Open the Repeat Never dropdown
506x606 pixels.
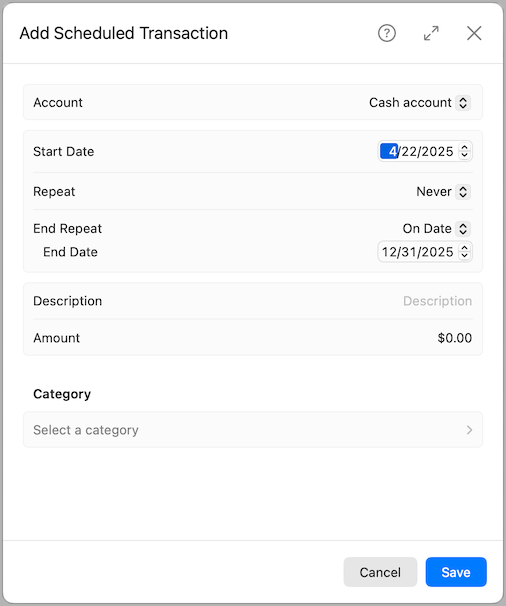click(x=443, y=192)
